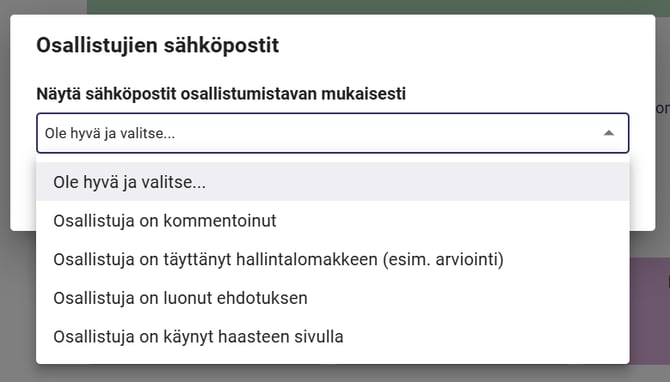Viewport: 670px width, 382px height.
Task: Click the cut-off 'on' text at right edge
Action: click(x=663, y=108)
